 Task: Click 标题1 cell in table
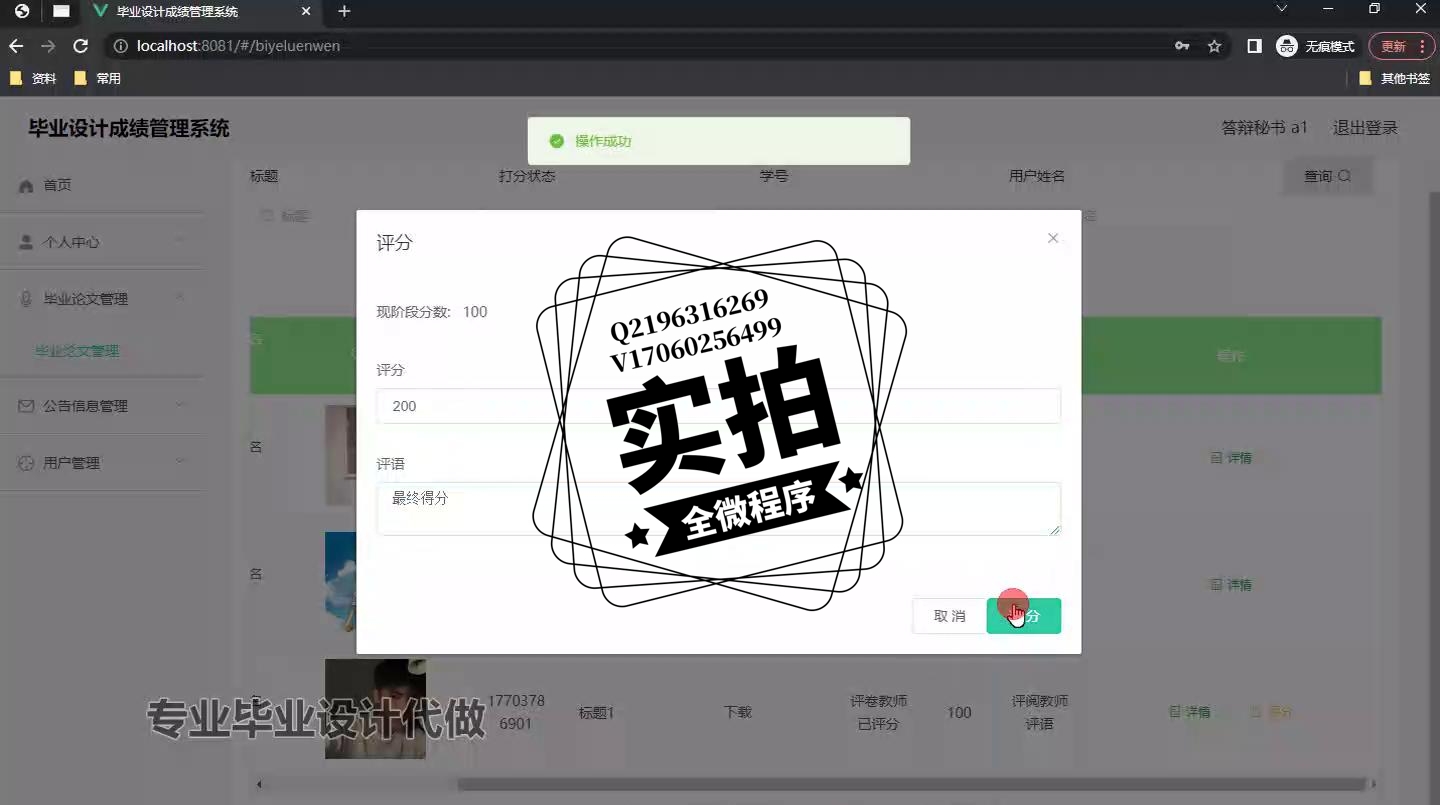click(x=596, y=712)
